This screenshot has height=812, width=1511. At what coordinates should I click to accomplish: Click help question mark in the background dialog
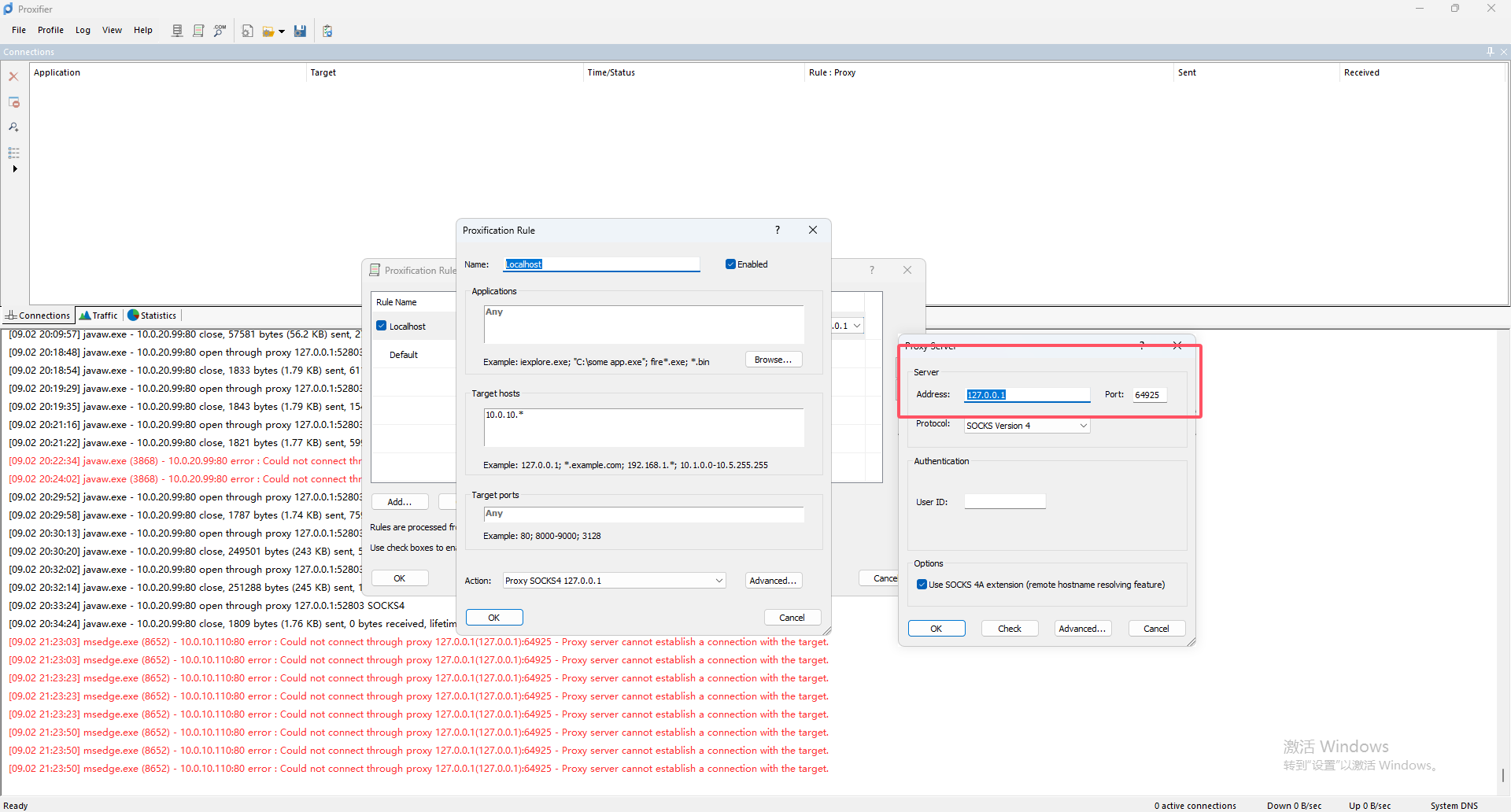coord(872,270)
